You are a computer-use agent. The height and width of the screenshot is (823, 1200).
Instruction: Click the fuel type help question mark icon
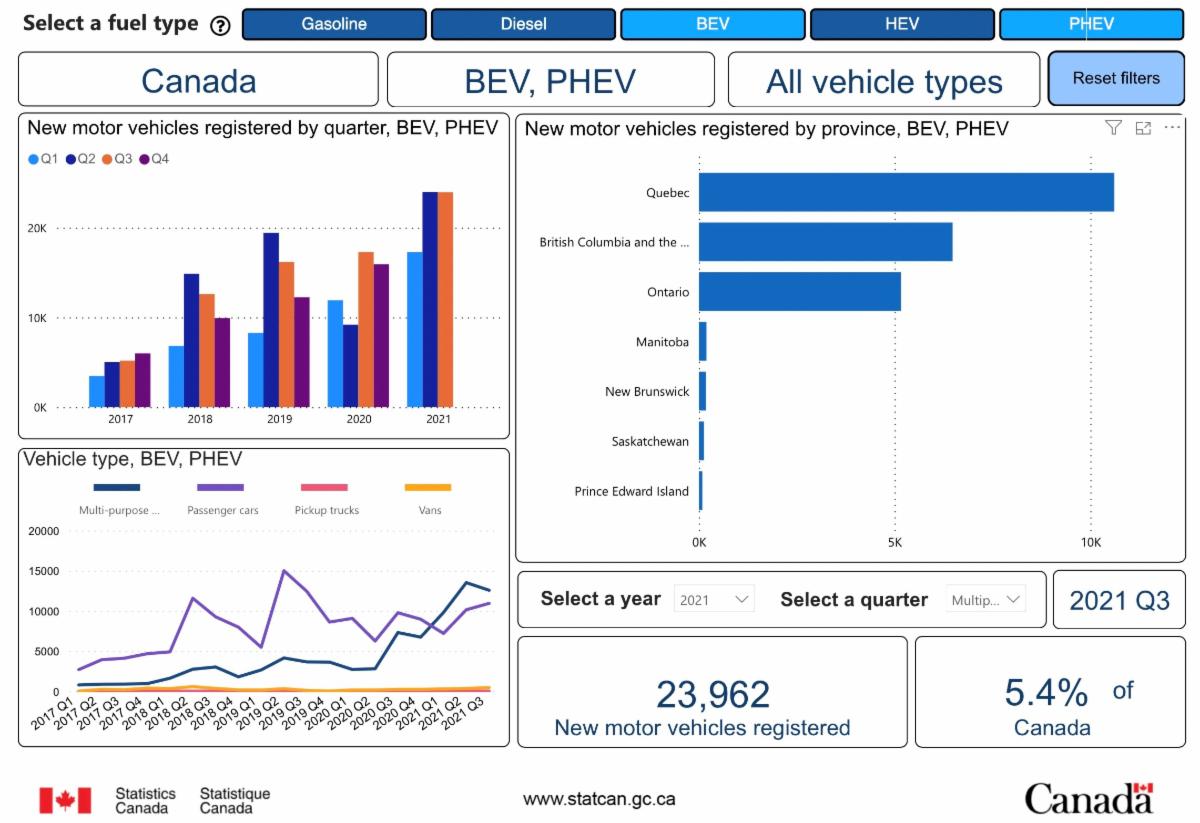pos(221,26)
